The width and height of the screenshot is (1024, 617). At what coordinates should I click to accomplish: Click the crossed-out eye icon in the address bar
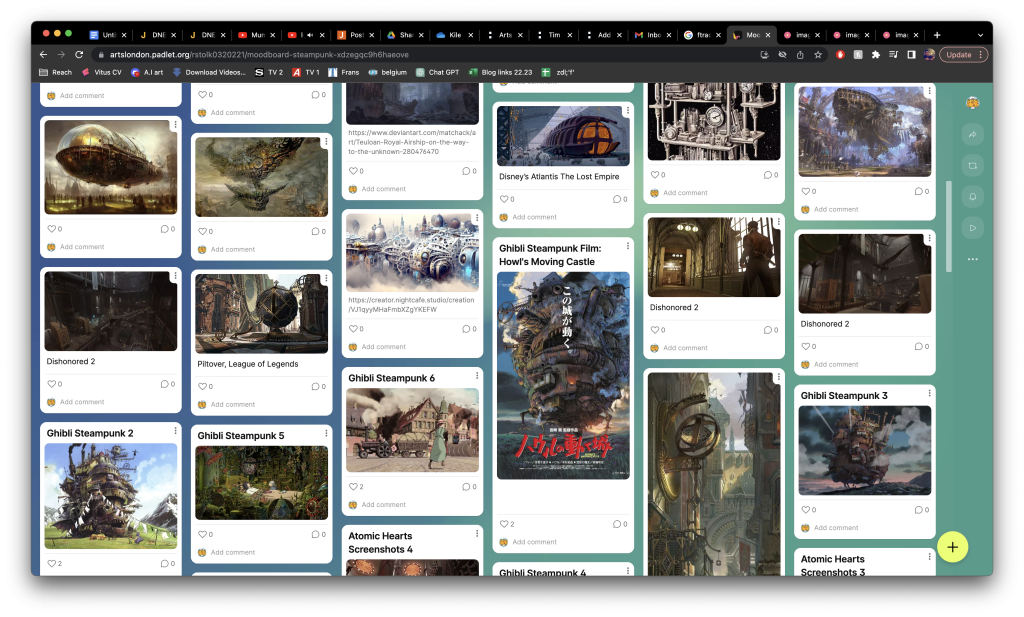[782, 55]
